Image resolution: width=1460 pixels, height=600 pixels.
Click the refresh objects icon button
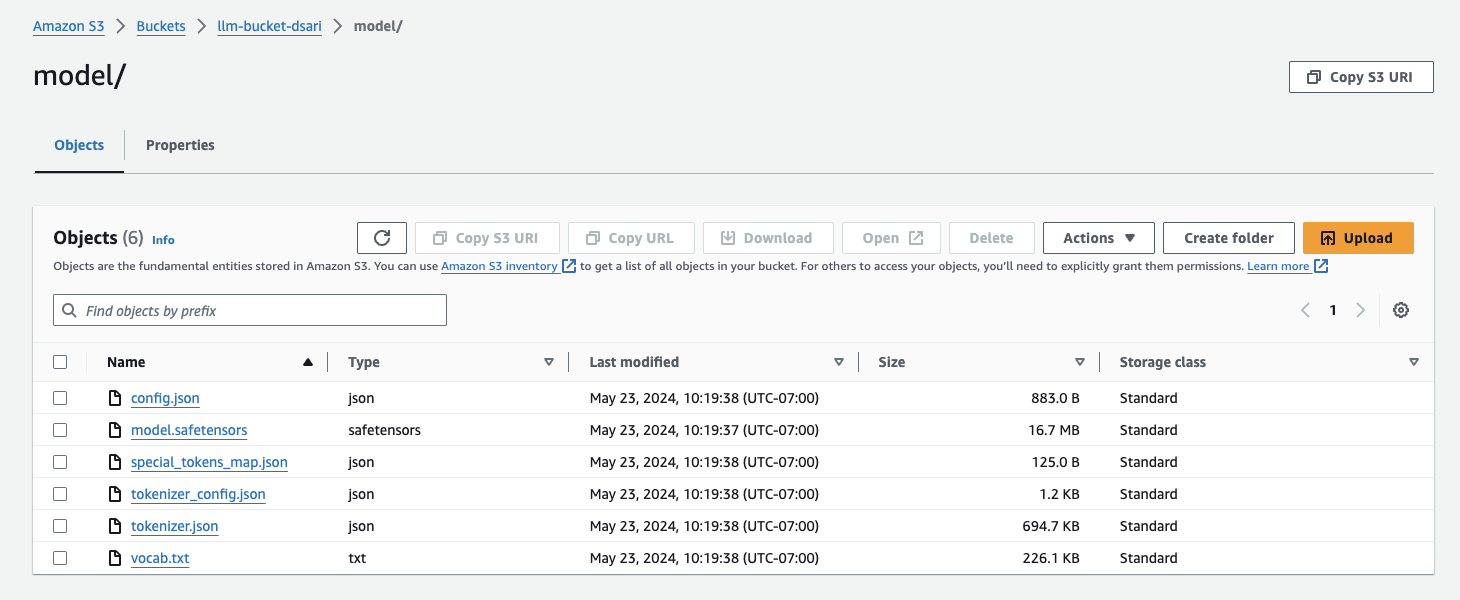[x=382, y=238]
